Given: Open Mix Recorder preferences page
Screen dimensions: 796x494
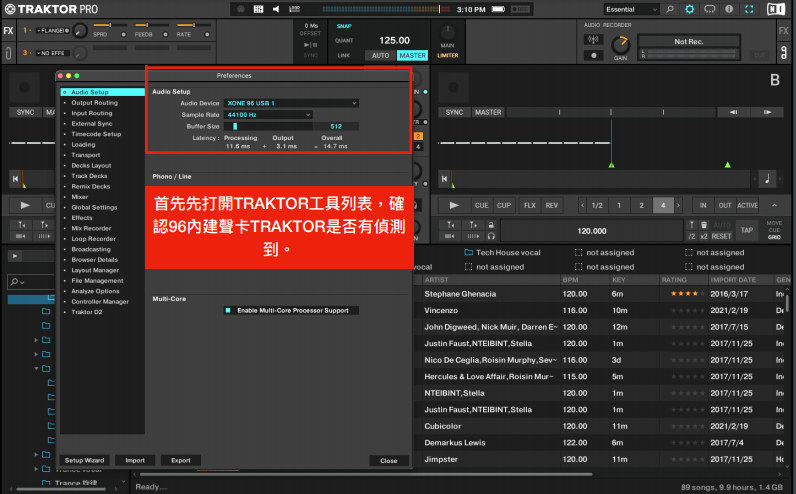Looking at the screenshot, I should coord(91,228).
